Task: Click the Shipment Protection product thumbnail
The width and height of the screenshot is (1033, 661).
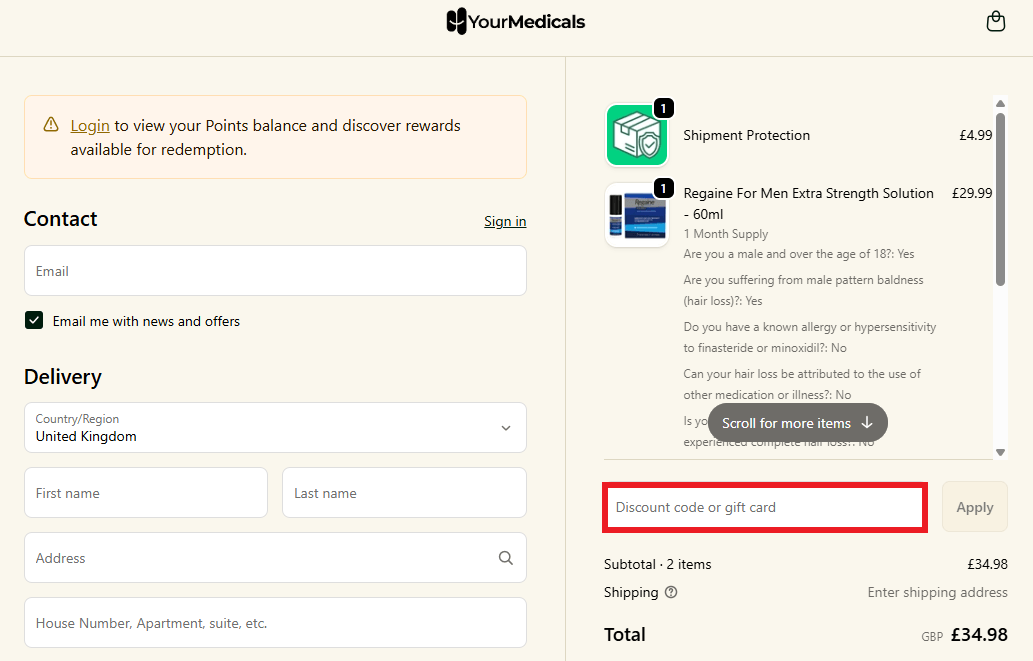Action: click(x=637, y=135)
